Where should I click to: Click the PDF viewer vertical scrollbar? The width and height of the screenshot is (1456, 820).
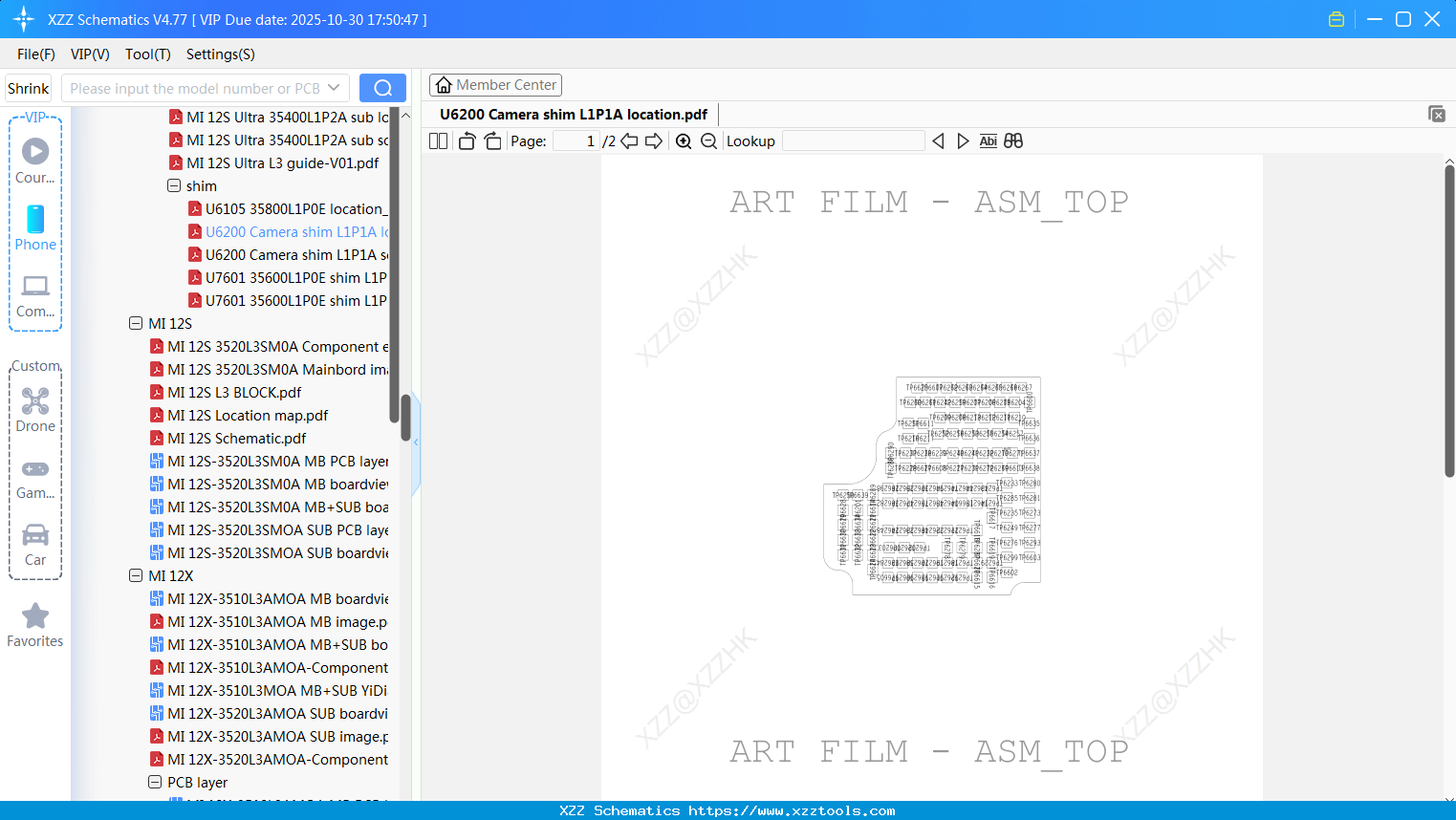tap(1449, 320)
